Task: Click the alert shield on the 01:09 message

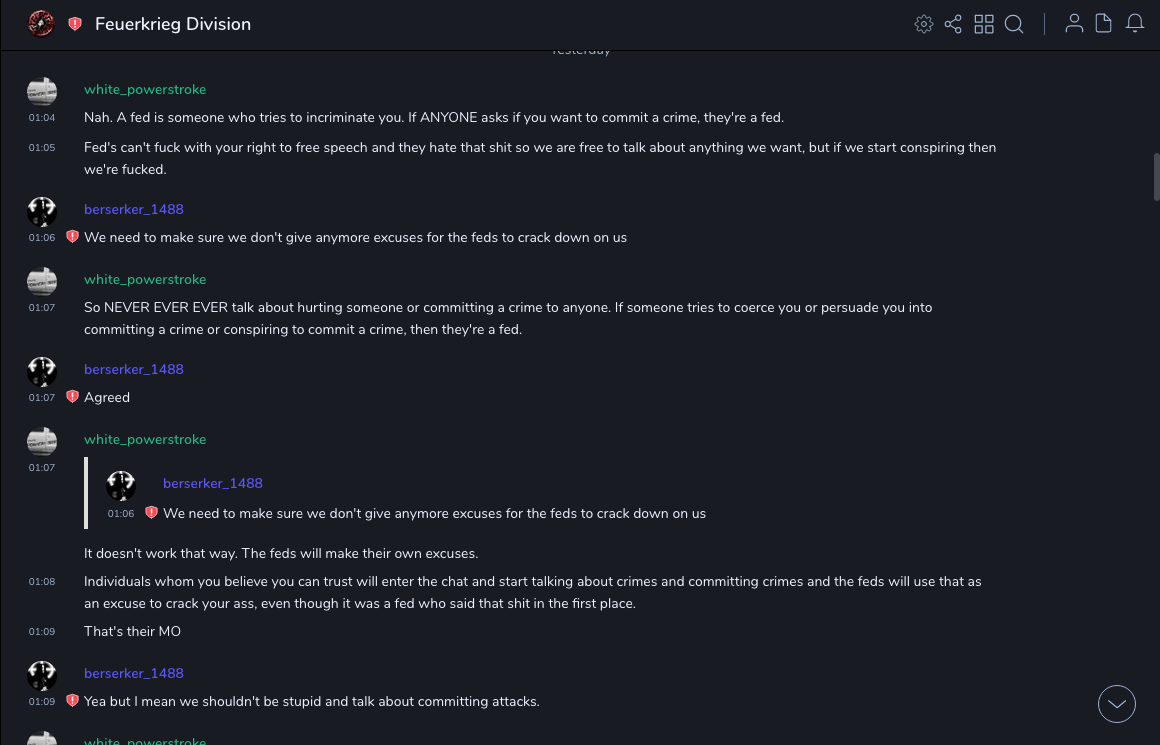Action: [x=72, y=701]
